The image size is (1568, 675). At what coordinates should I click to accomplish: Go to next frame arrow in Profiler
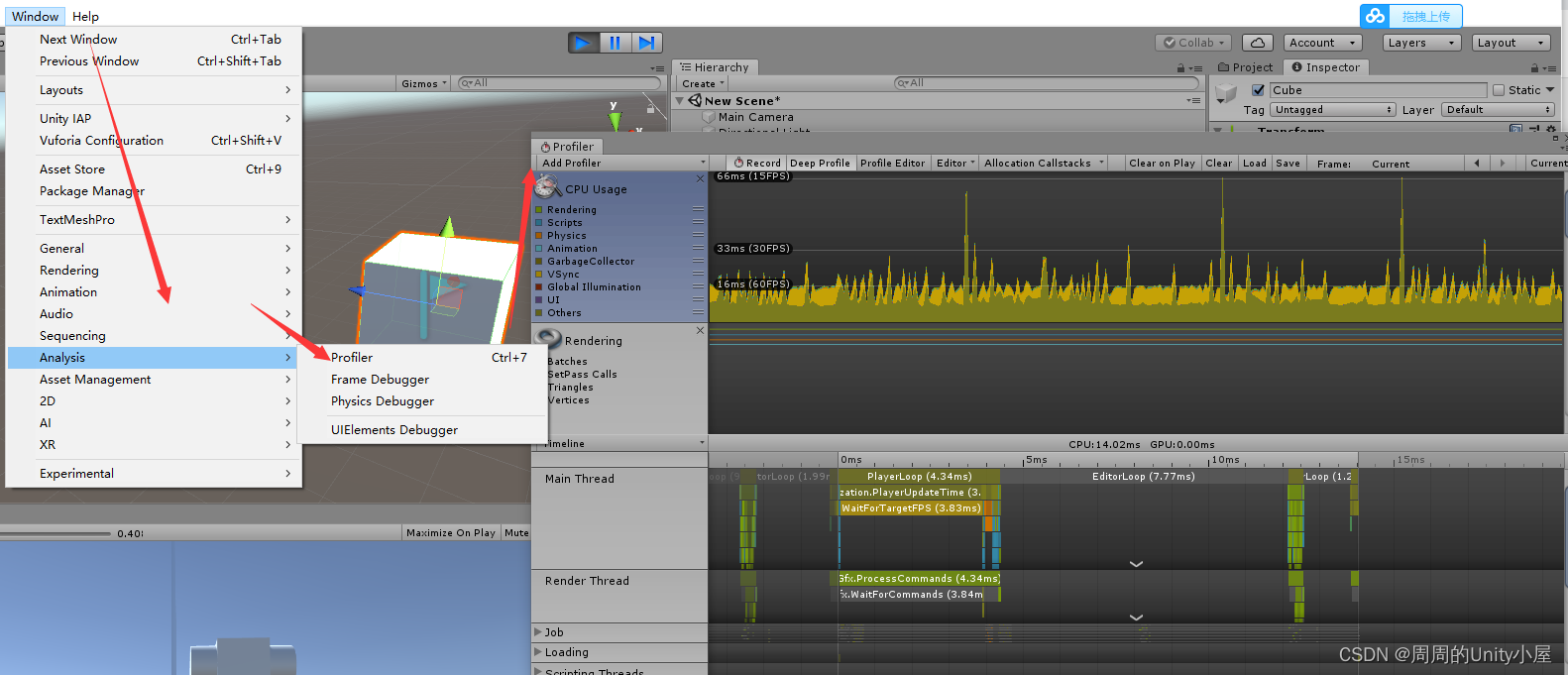[1503, 163]
